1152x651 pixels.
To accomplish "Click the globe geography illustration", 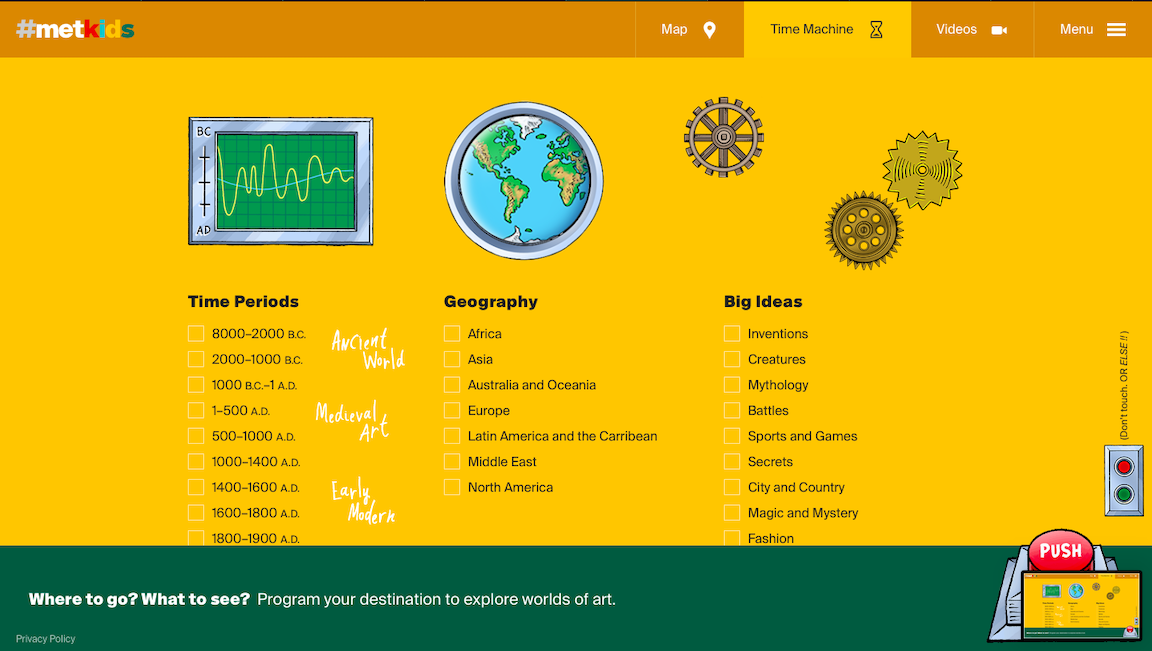I will pyautogui.click(x=523, y=181).
